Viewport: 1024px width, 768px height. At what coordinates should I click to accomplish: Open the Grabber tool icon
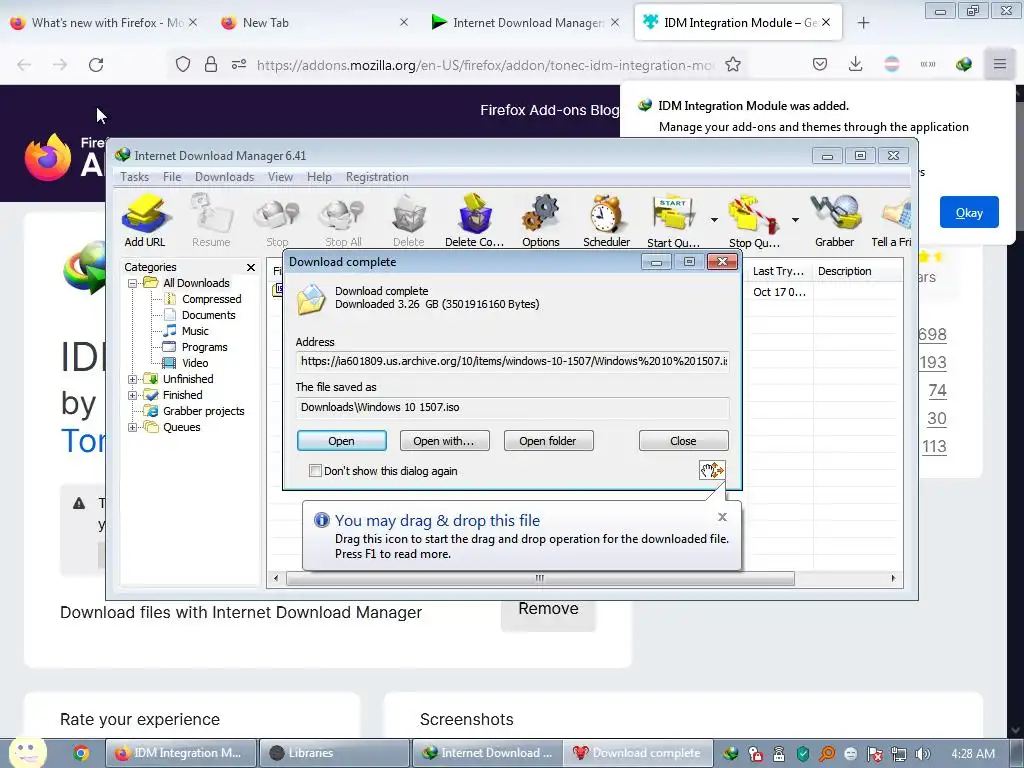[x=835, y=221]
